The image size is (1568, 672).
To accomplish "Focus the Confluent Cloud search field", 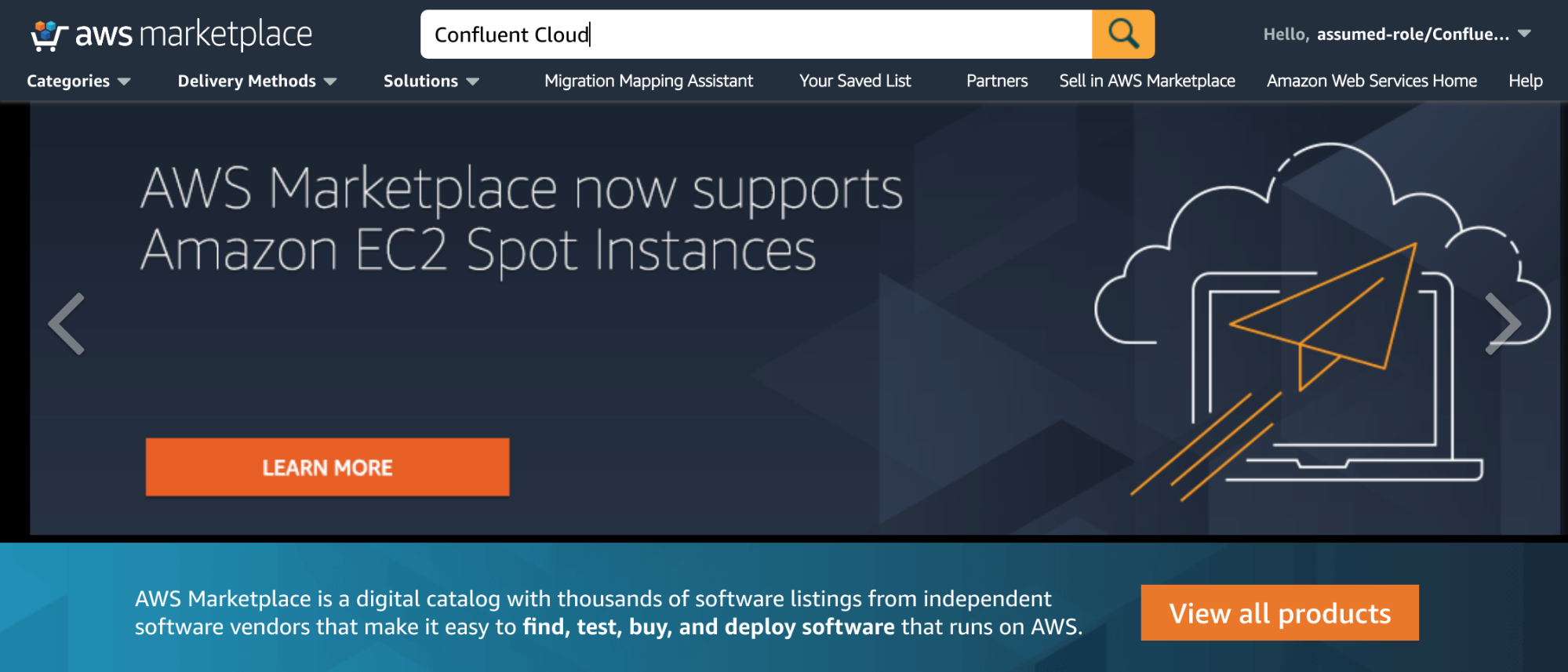I will click(x=756, y=35).
